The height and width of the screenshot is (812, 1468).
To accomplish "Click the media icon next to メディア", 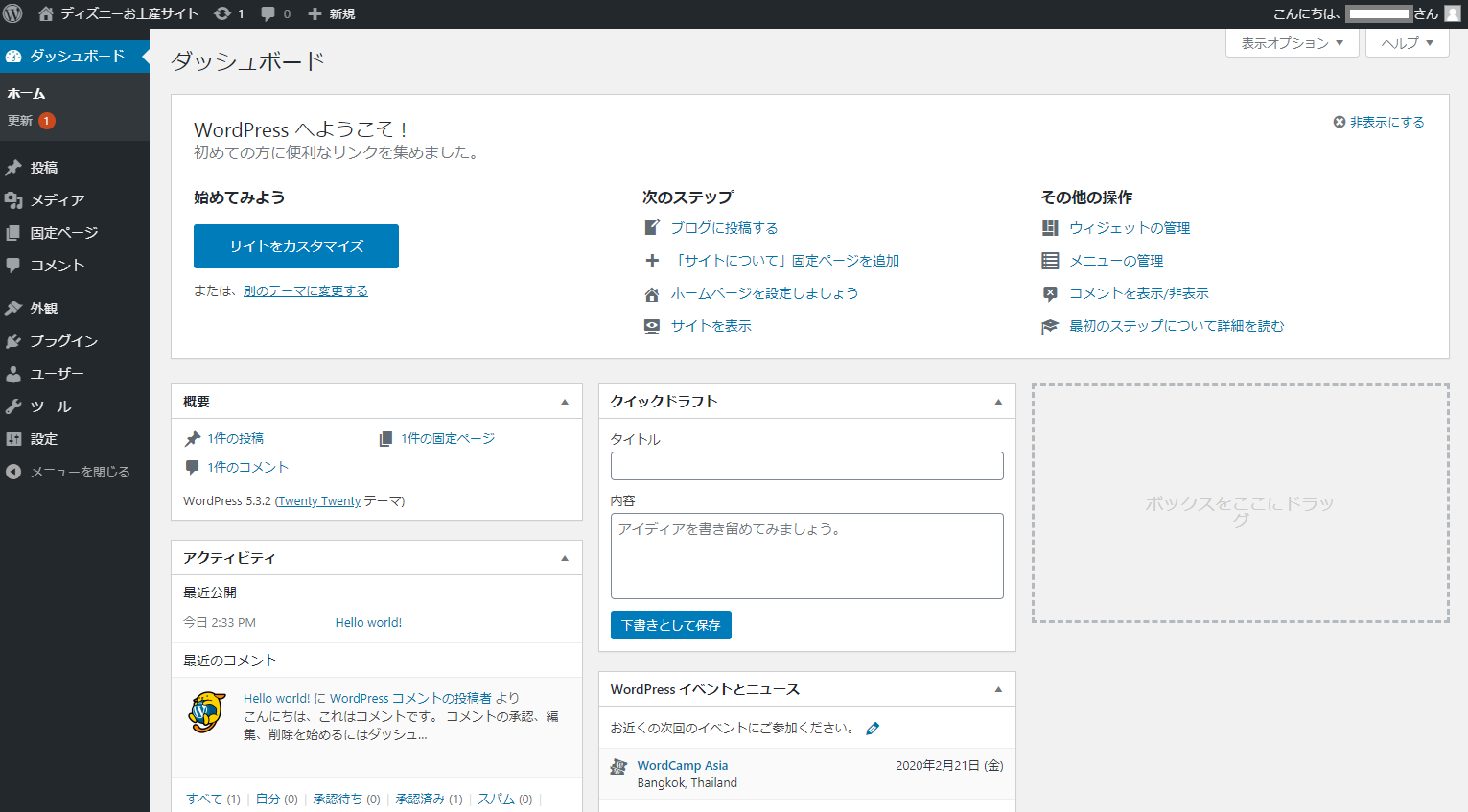I will pyautogui.click(x=13, y=200).
